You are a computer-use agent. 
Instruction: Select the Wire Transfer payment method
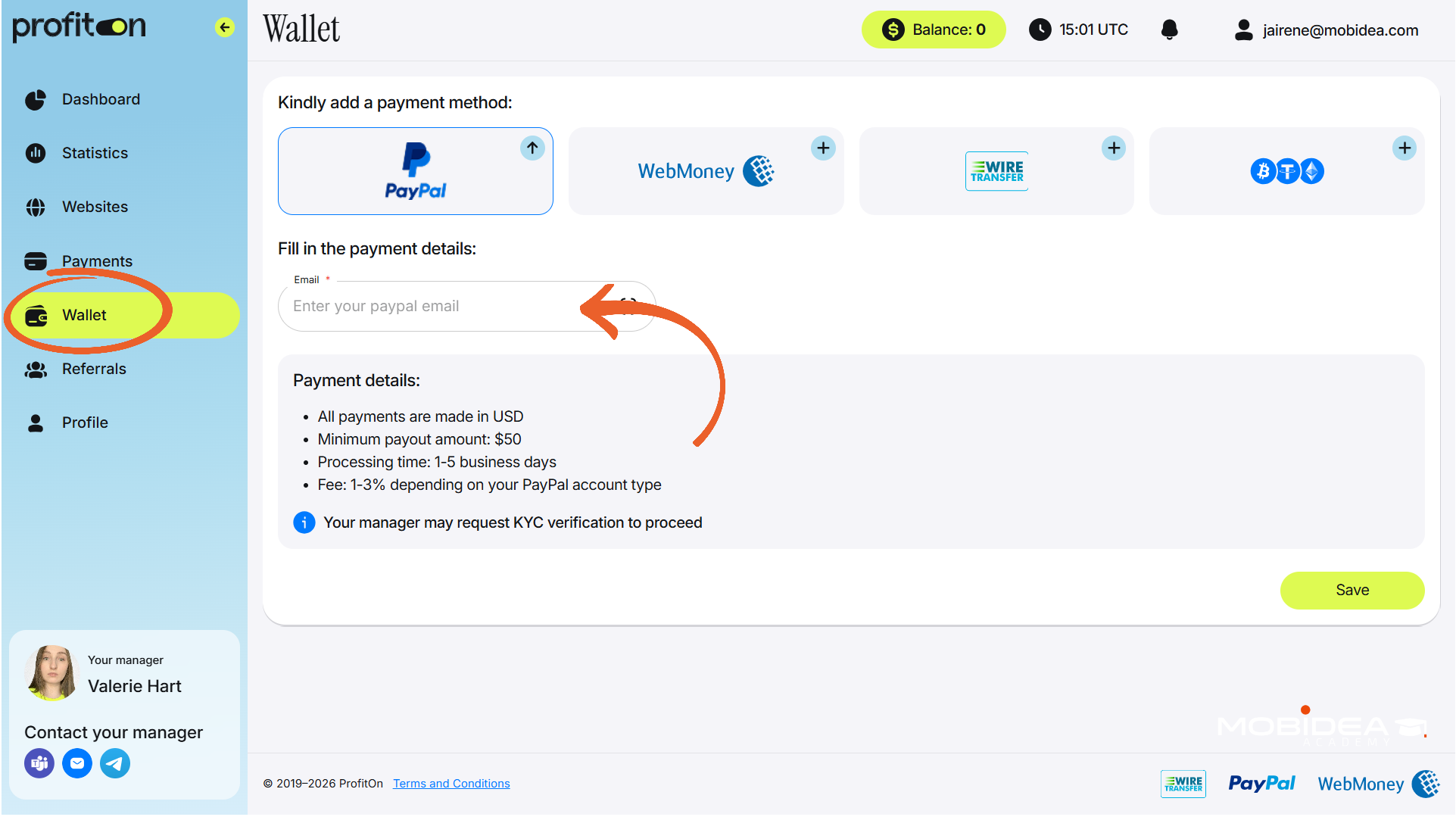996,171
